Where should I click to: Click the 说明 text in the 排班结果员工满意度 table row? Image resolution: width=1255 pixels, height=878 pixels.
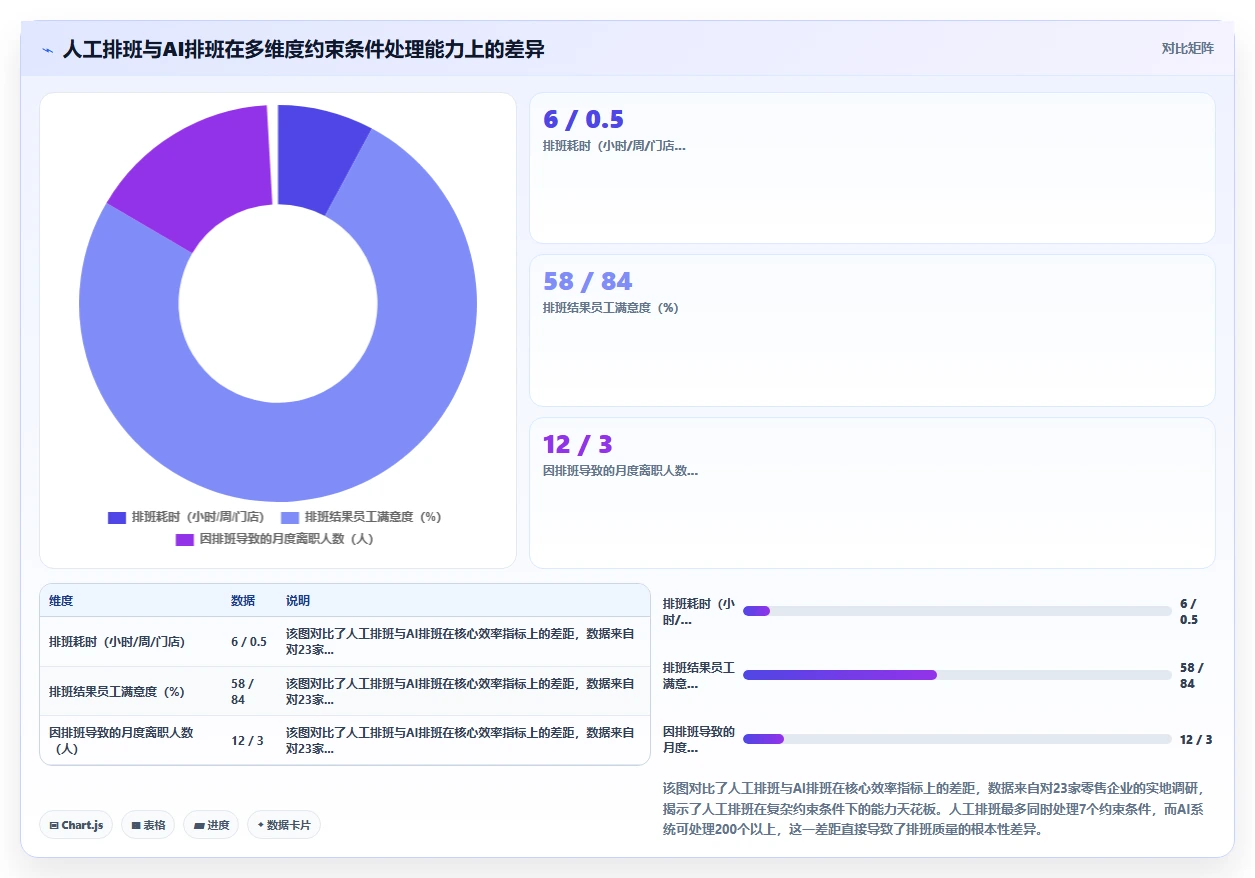[460, 692]
